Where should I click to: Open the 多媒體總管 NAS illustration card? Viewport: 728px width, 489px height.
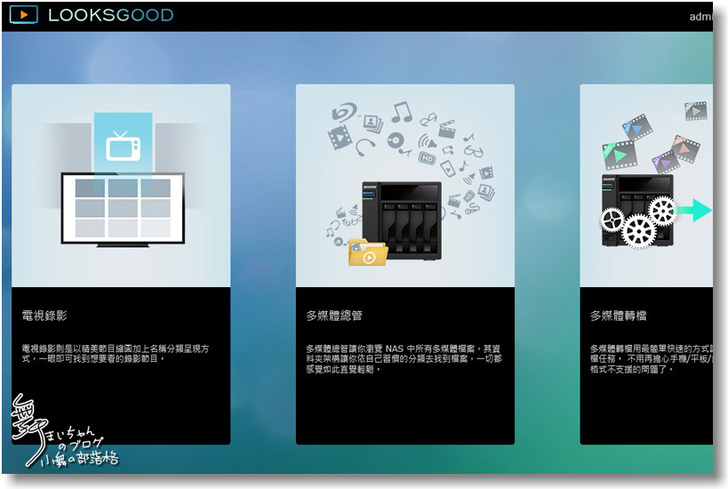tap(405, 185)
